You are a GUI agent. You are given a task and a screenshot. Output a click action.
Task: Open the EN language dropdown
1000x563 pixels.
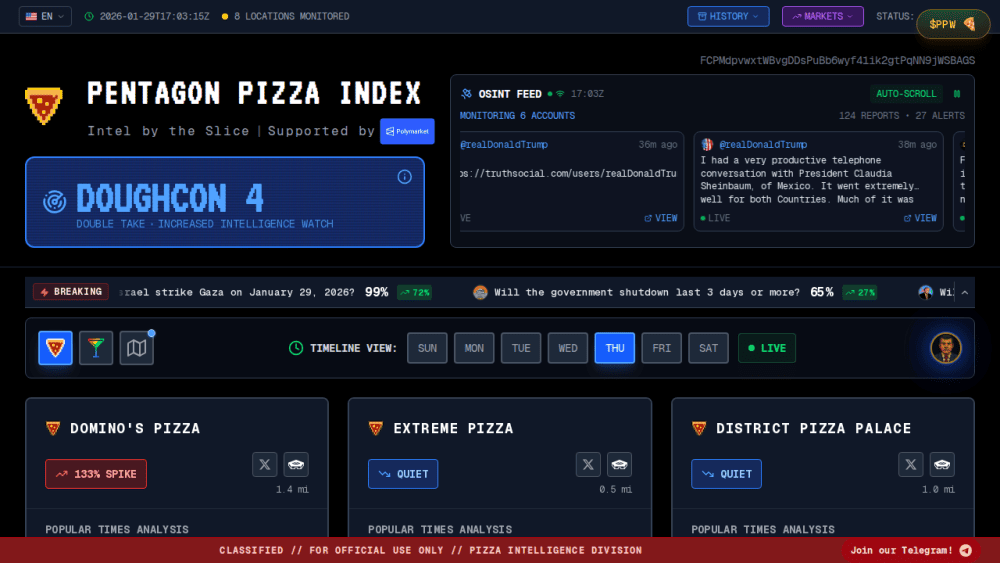(x=45, y=17)
